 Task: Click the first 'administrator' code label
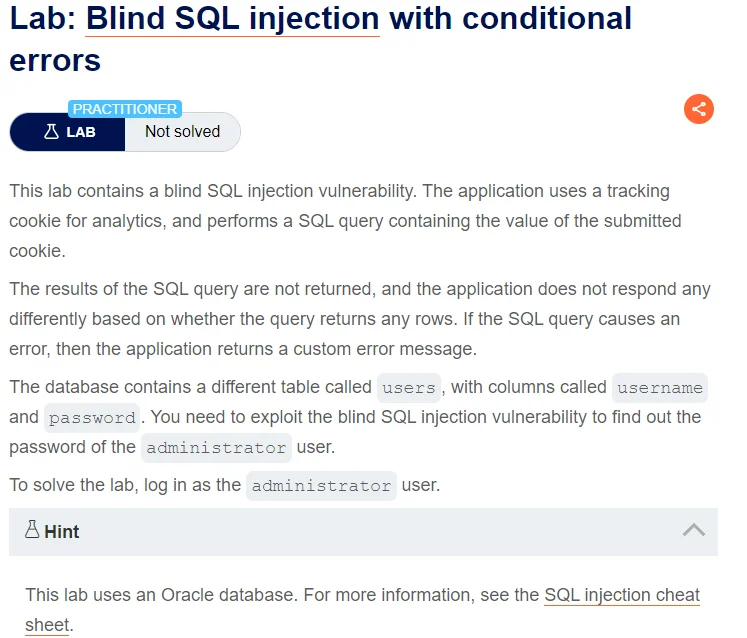point(216,448)
